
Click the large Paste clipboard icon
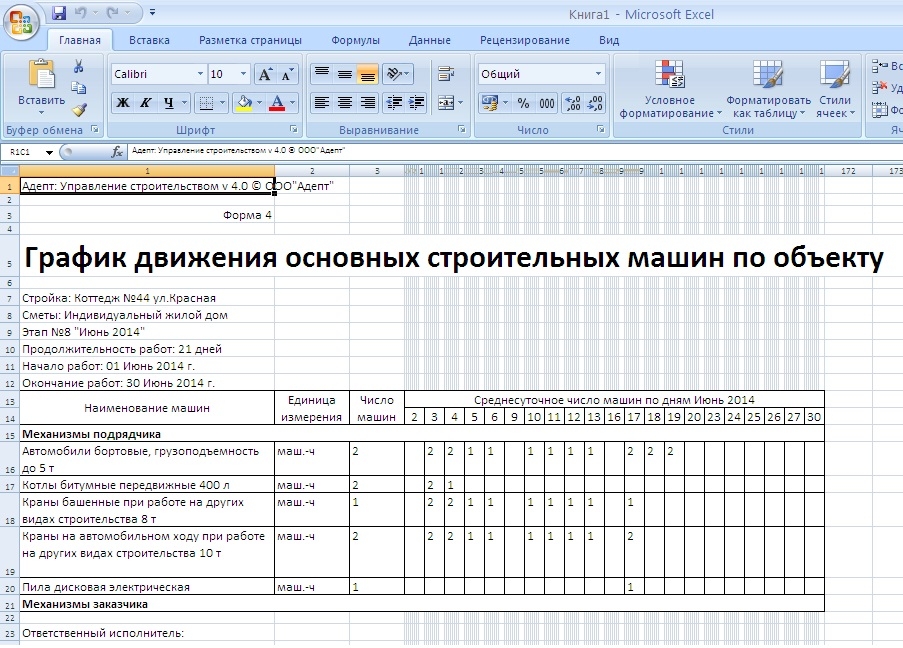41,76
